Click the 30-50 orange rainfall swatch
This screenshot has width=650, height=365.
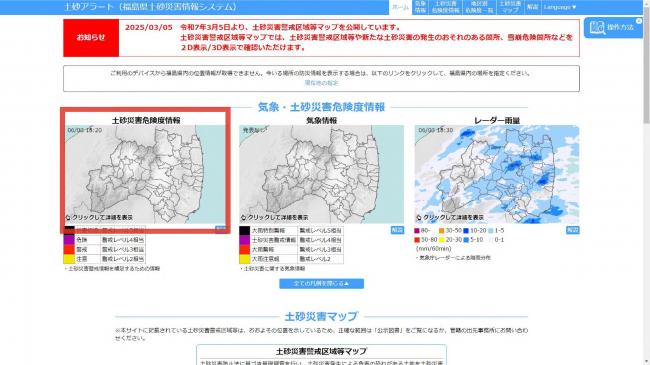pos(442,231)
